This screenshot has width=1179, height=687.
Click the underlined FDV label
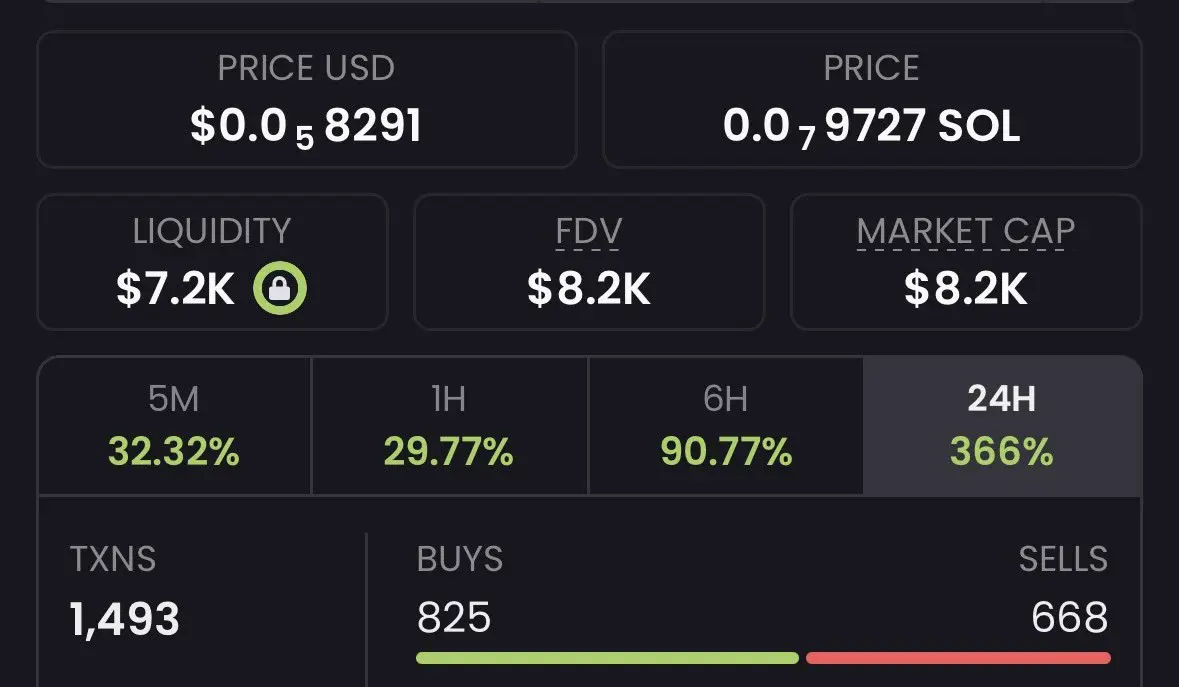coord(588,232)
